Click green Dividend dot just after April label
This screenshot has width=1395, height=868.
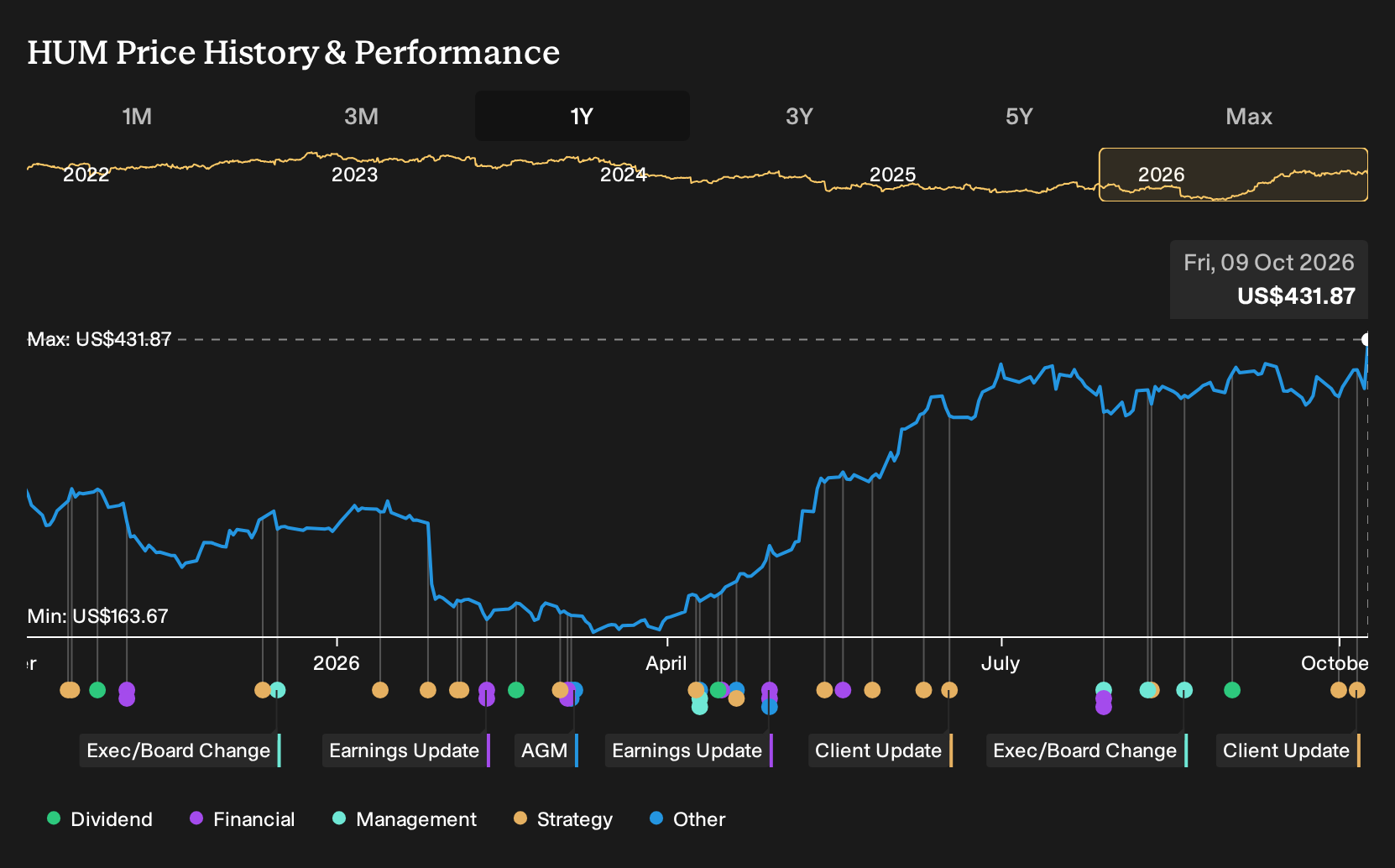[x=718, y=690]
